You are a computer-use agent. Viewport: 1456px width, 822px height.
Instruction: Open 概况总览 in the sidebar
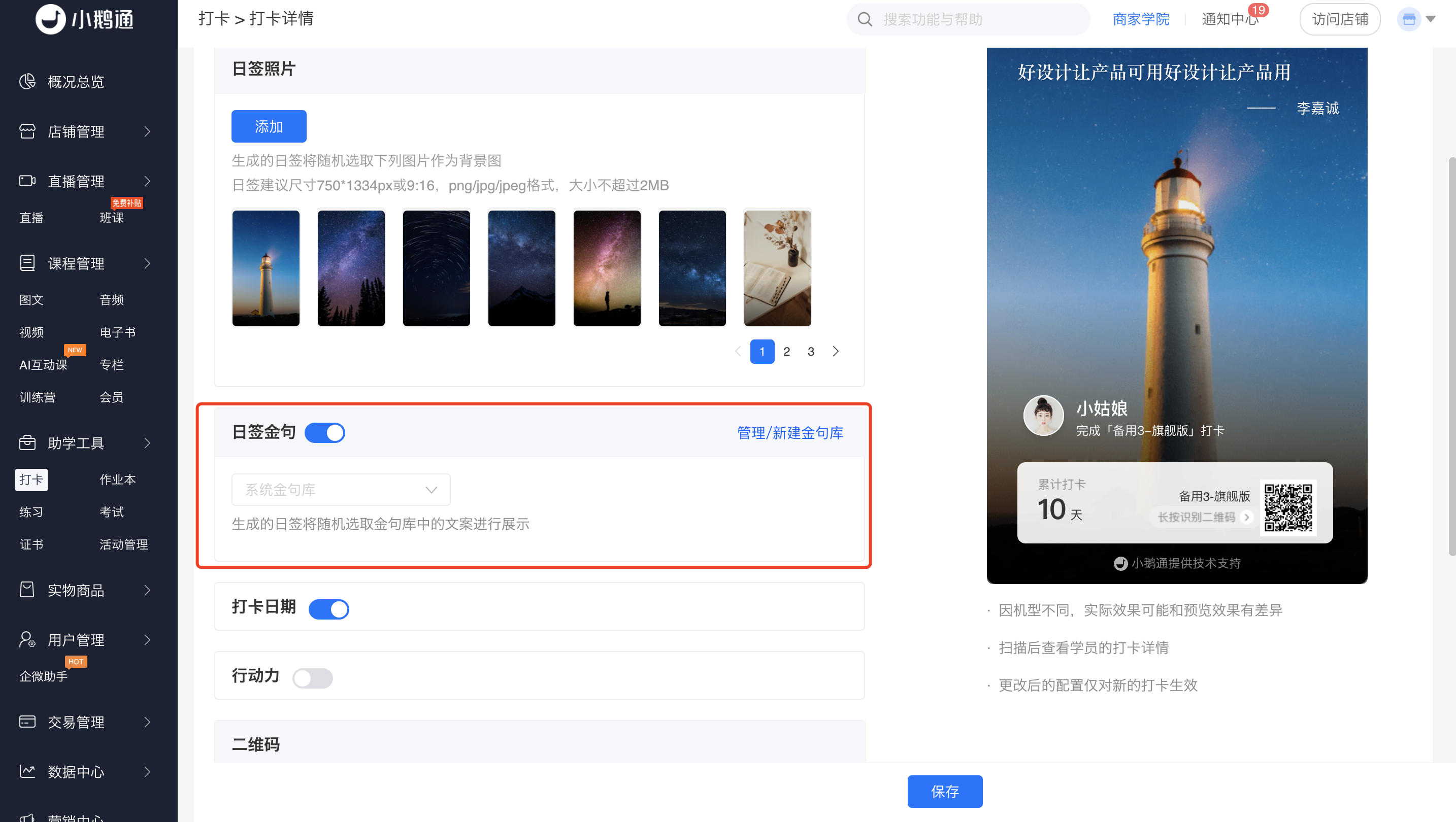click(x=75, y=82)
